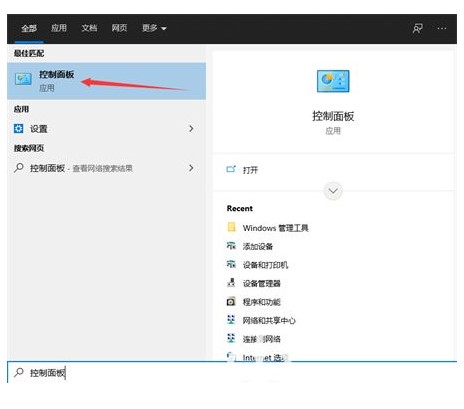Image resolution: width=464 pixels, height=409 pixels.
Task: Open Windows 管理工具 from Recent
Action: pos(275,228)
